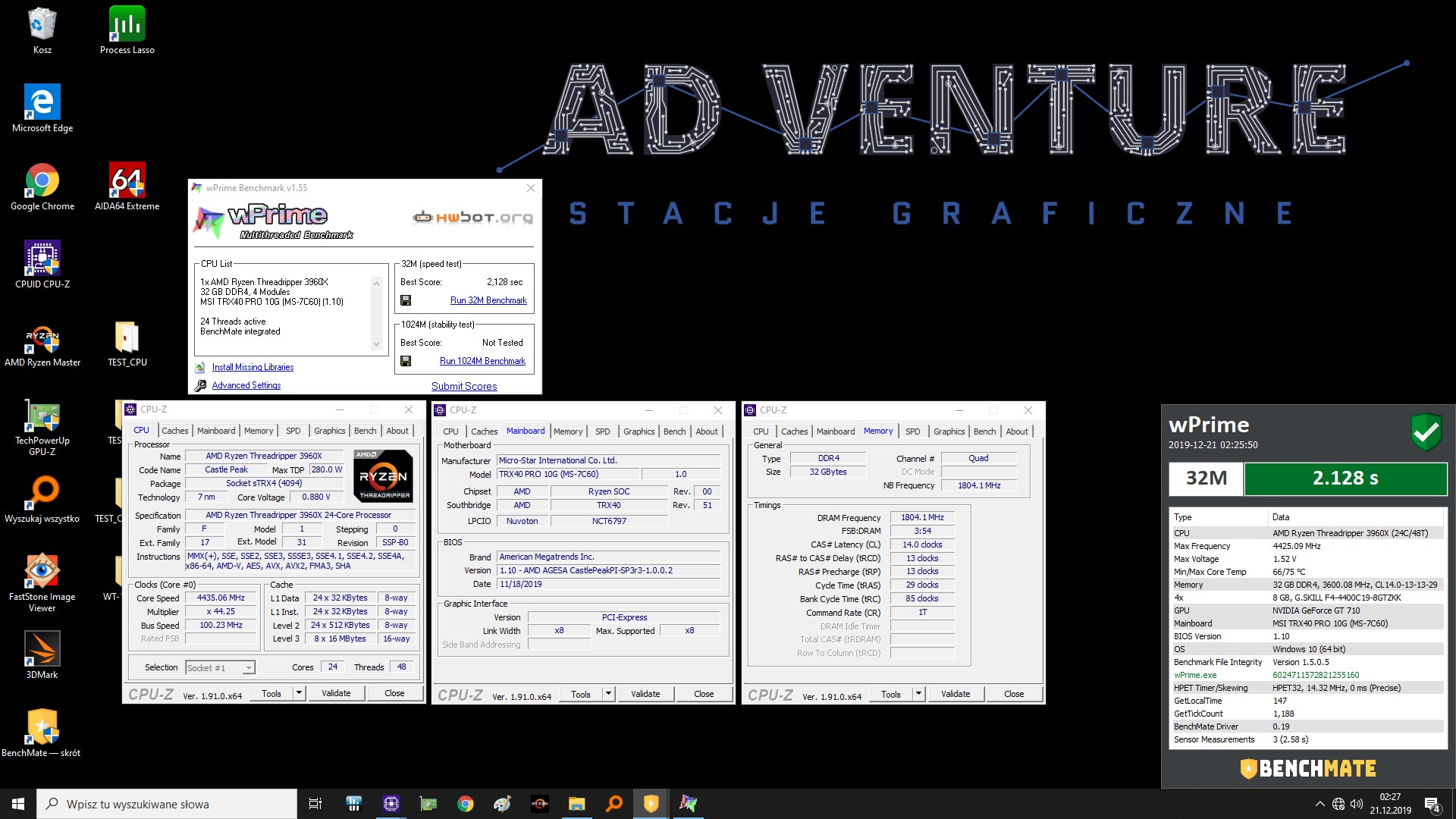Open Bench tab in first CPU-Z window
This screenshot has width=1456, height=819.
pyautogui.click(x=365, y=431)
